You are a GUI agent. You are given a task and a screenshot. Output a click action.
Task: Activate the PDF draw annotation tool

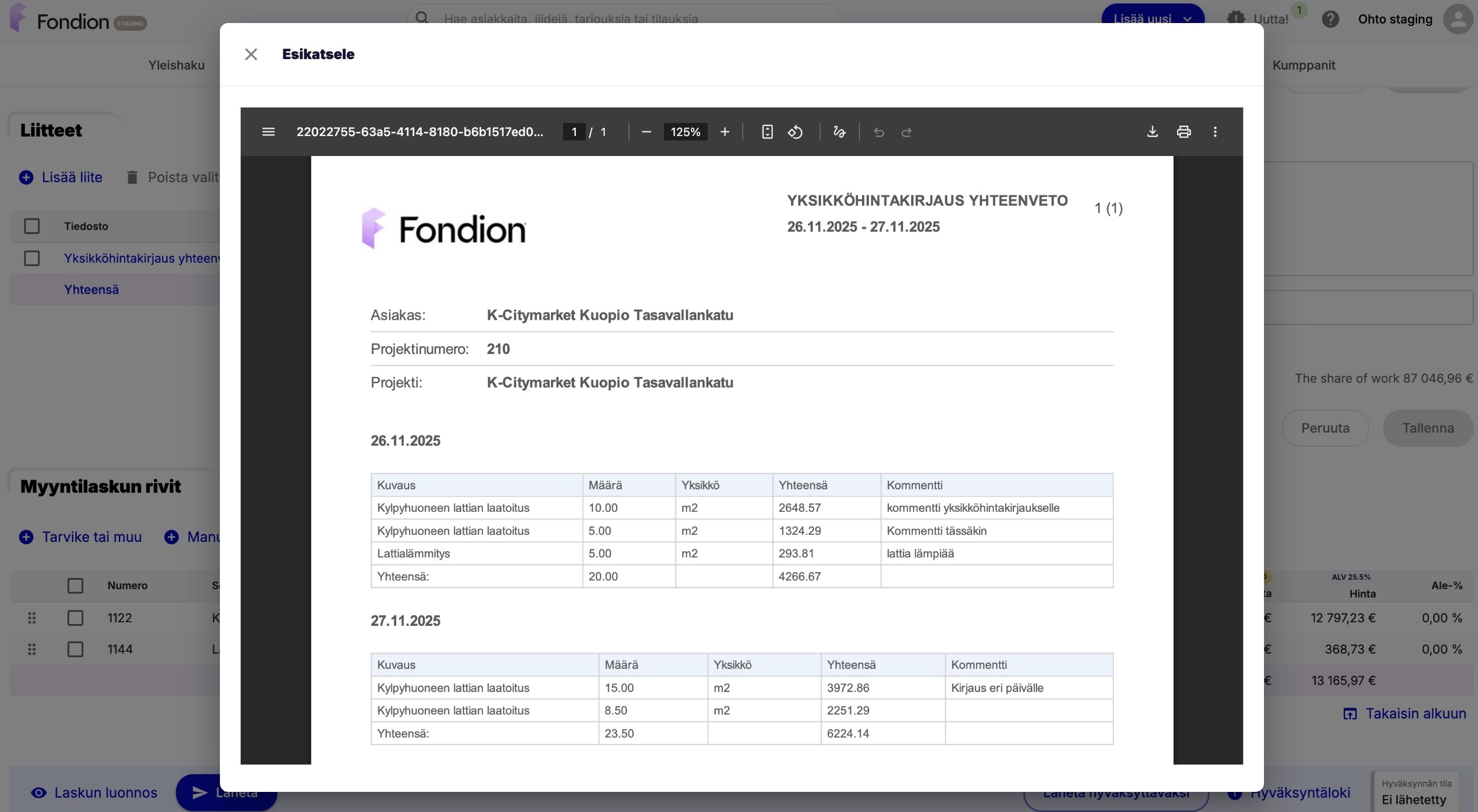pyautogui.click(x=839, y=132)
